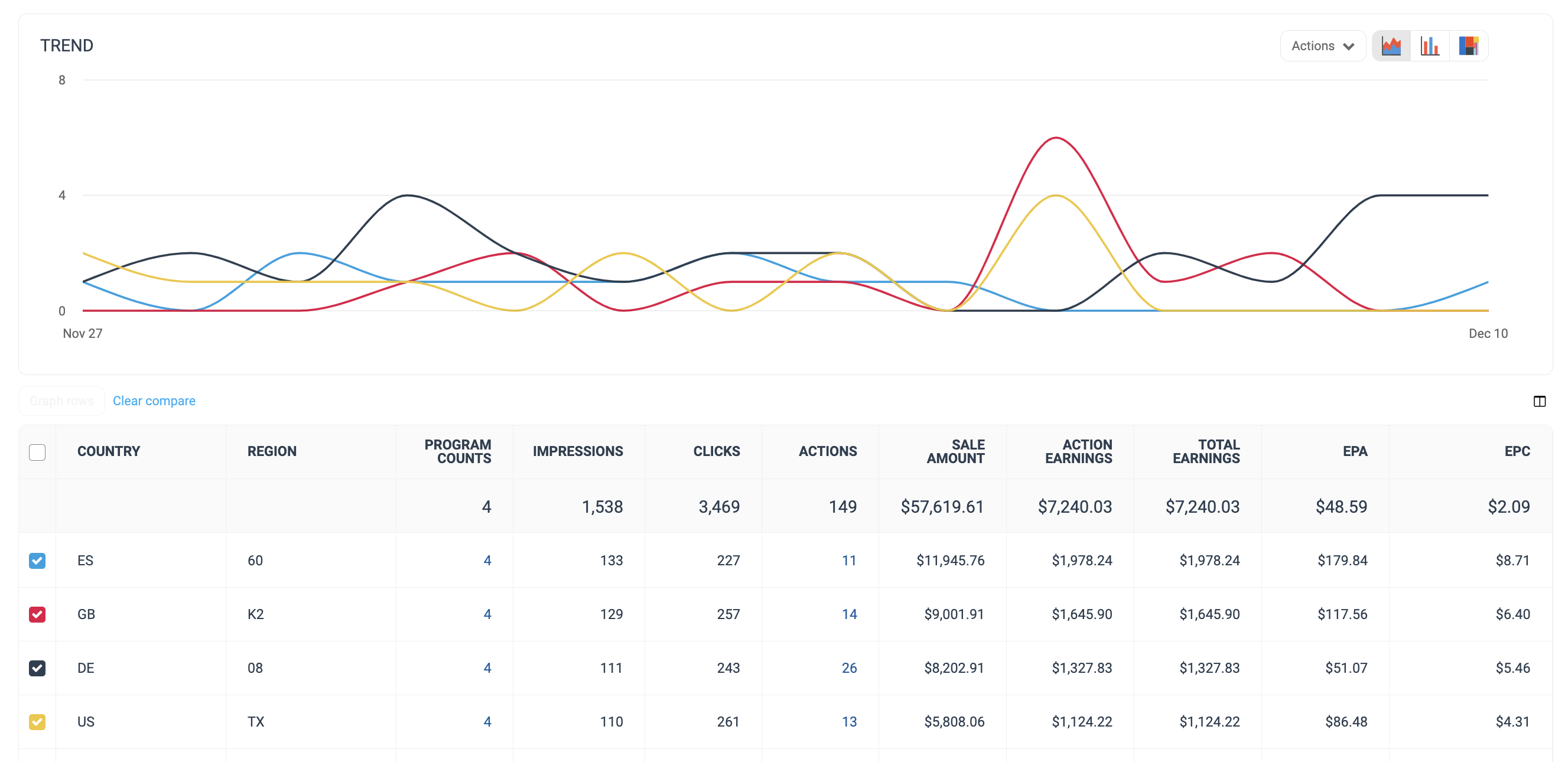Click total EPA value $48.59

[1341, 506]
